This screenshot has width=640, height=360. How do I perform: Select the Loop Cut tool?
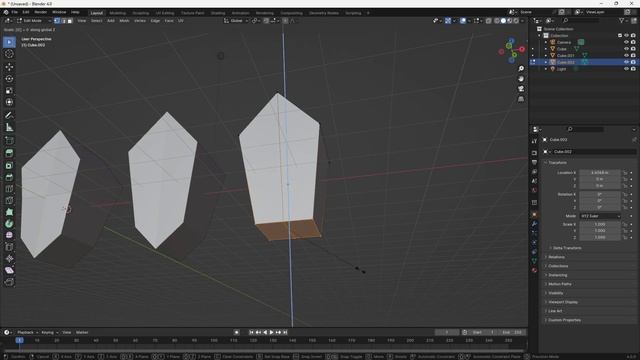(x=9, y=189)
